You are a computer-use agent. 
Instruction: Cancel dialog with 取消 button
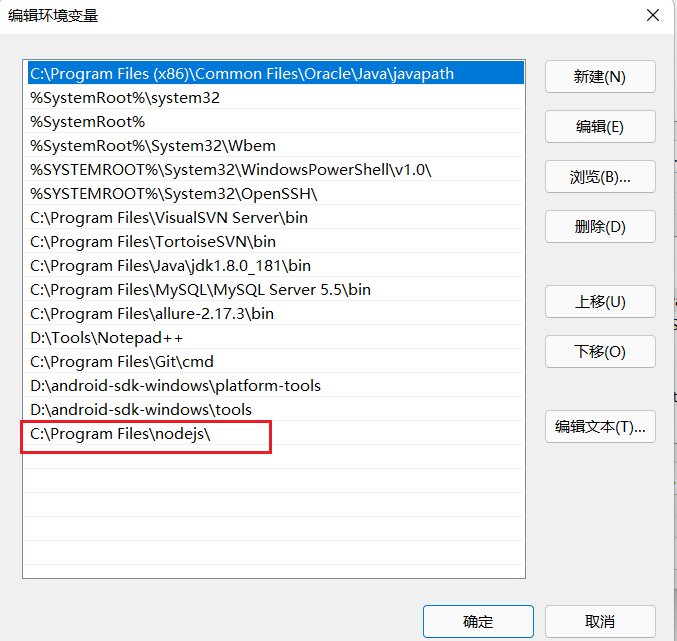[600, 621]
